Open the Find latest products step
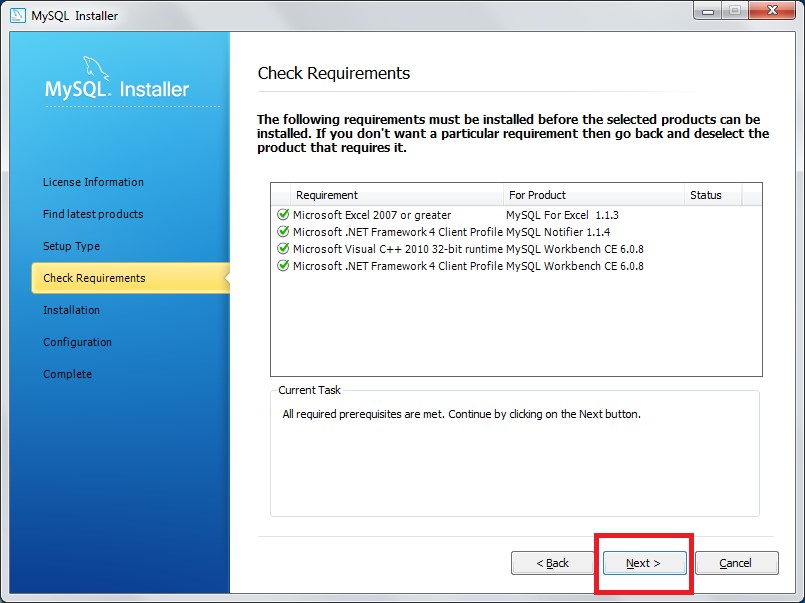805x603 pixels. [x=93, y=214]
